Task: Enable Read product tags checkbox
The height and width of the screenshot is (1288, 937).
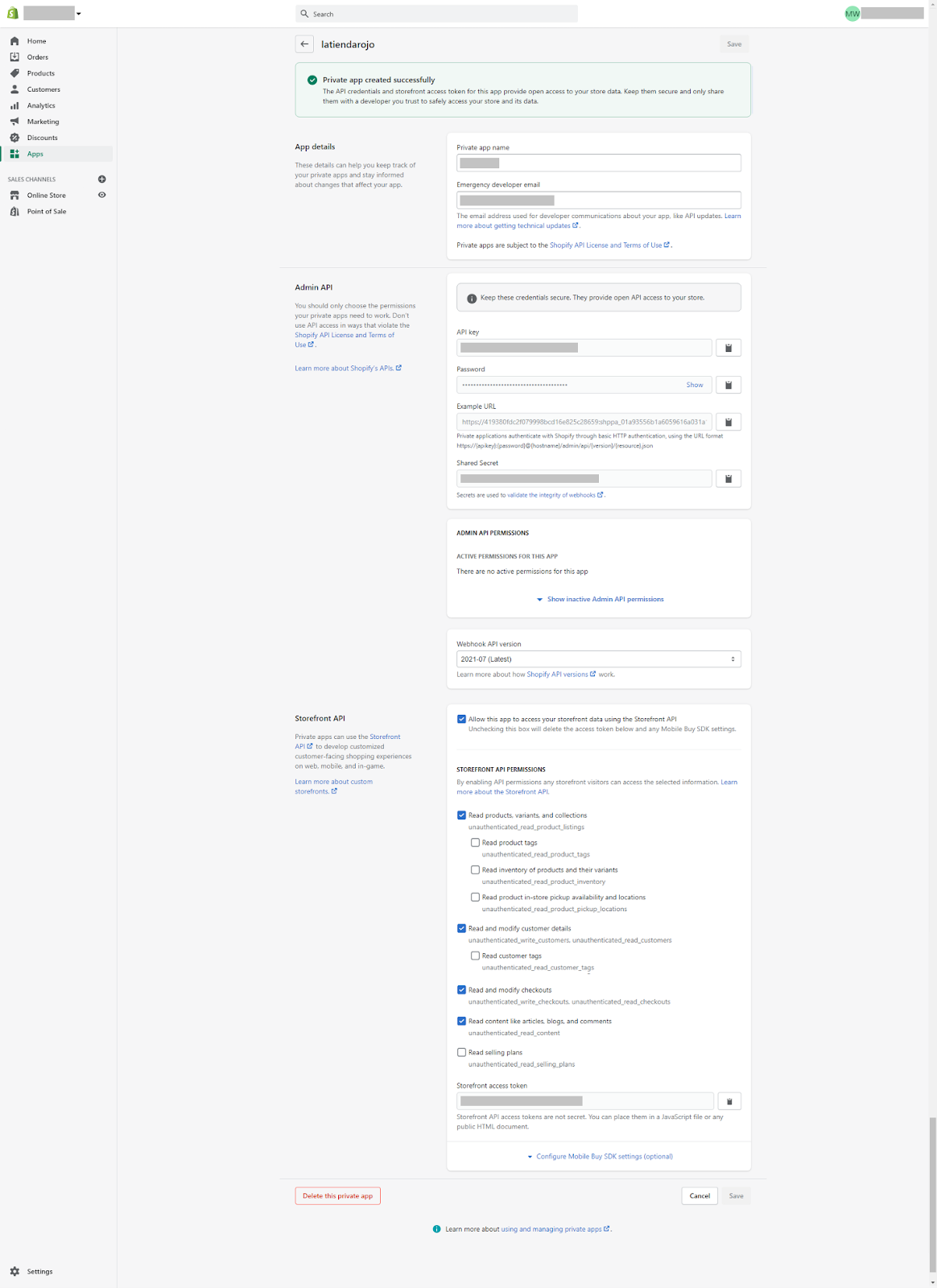Action: pos(475,843)
